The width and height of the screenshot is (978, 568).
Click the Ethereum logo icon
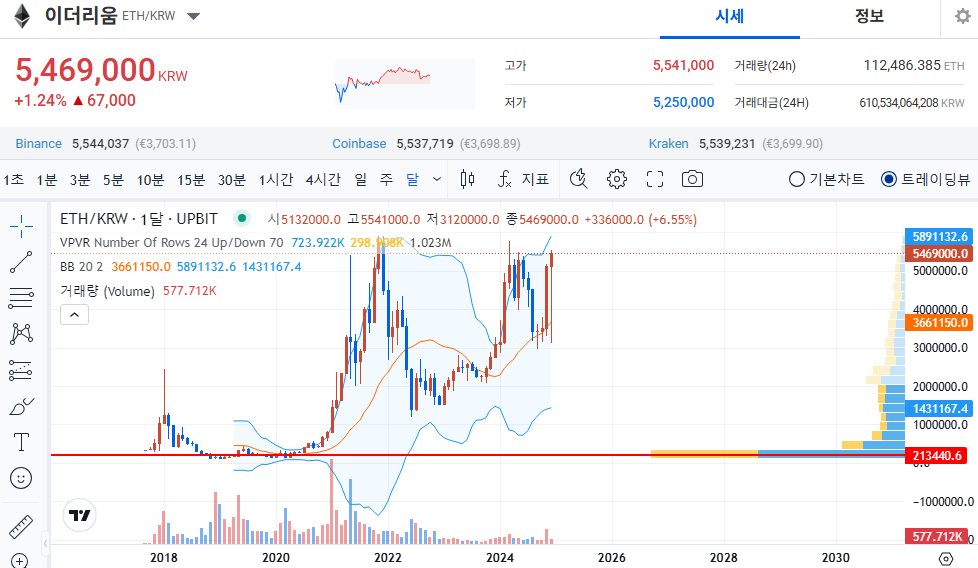(x=22, y=16)
